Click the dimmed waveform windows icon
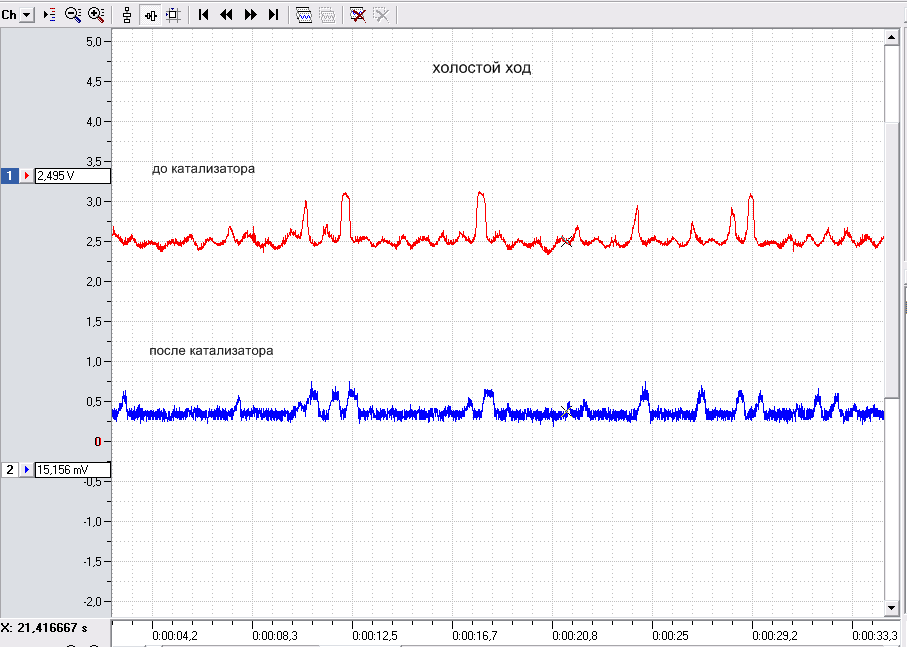The image size is (907, 647). tap(327, 14)
